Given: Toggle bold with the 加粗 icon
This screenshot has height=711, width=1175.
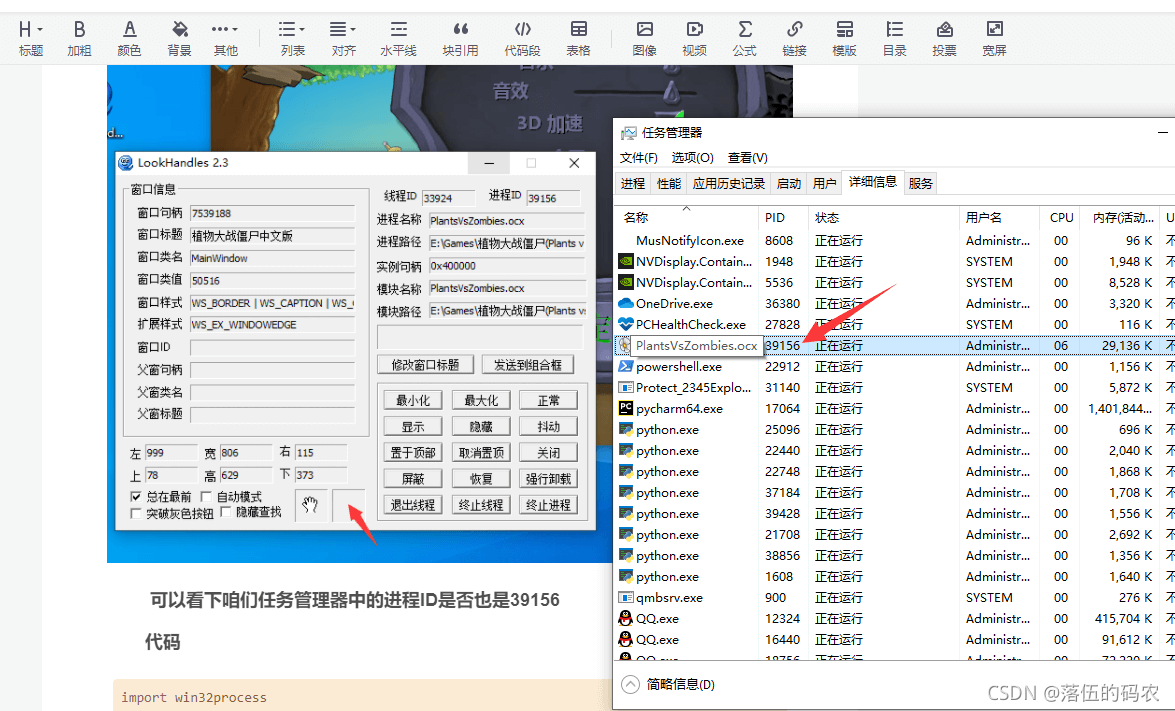Looking at the screenshot, I should pyautogui.click(x=79, y=38).
